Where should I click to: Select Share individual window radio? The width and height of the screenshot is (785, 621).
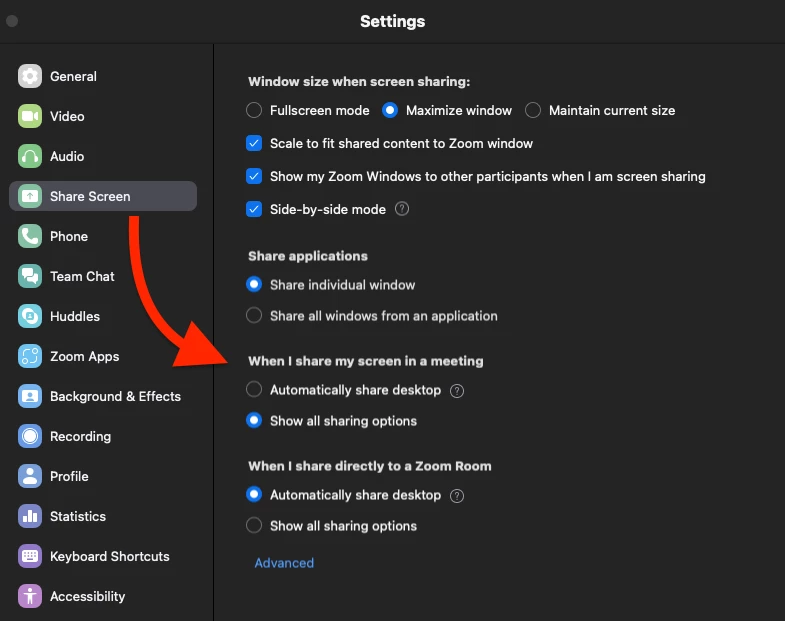[254, 284]
